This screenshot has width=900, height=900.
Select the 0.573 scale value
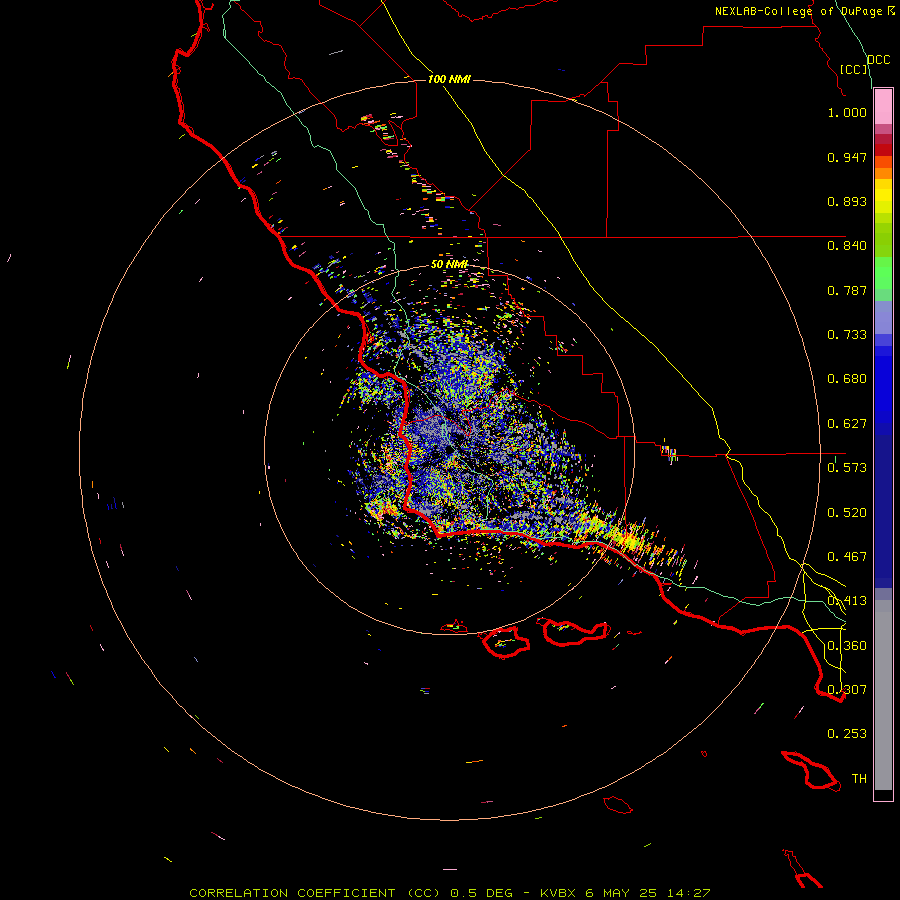(847, 467)
